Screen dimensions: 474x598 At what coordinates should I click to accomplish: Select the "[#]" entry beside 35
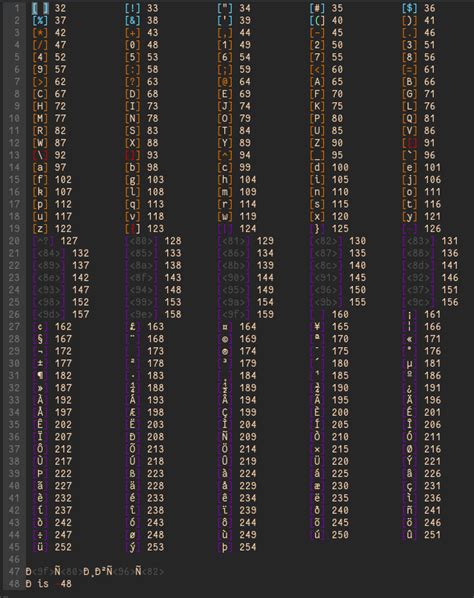pos(317,8)
